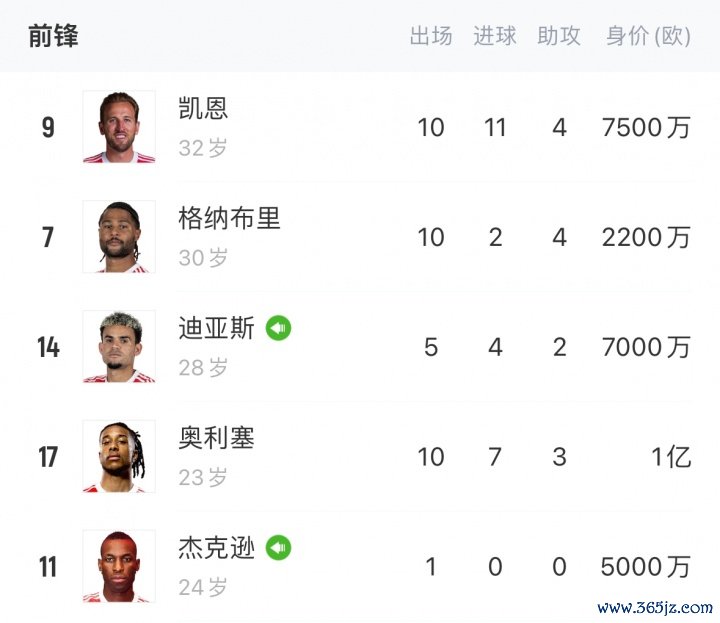Click green transfer-in icon beside 迪亚斯
Viewport: 720px width, 623px height.
(x=278, y=328)
